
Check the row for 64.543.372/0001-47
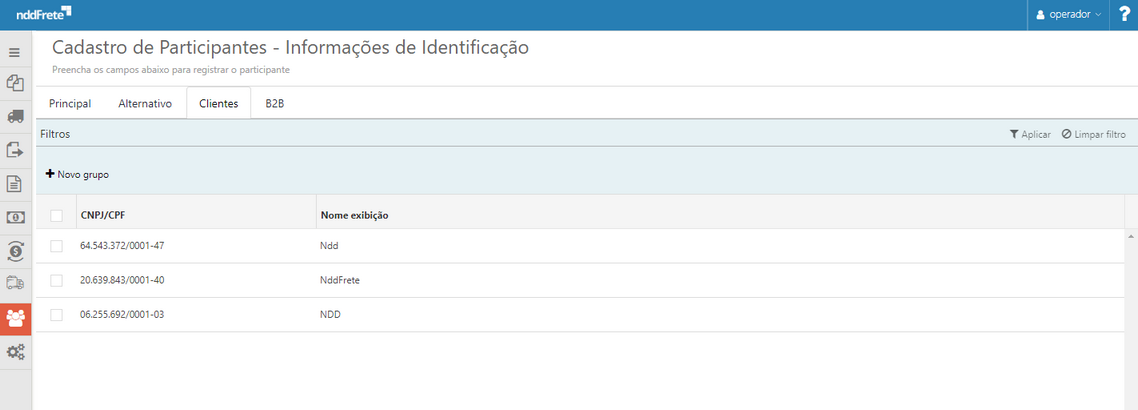point(57,246)
